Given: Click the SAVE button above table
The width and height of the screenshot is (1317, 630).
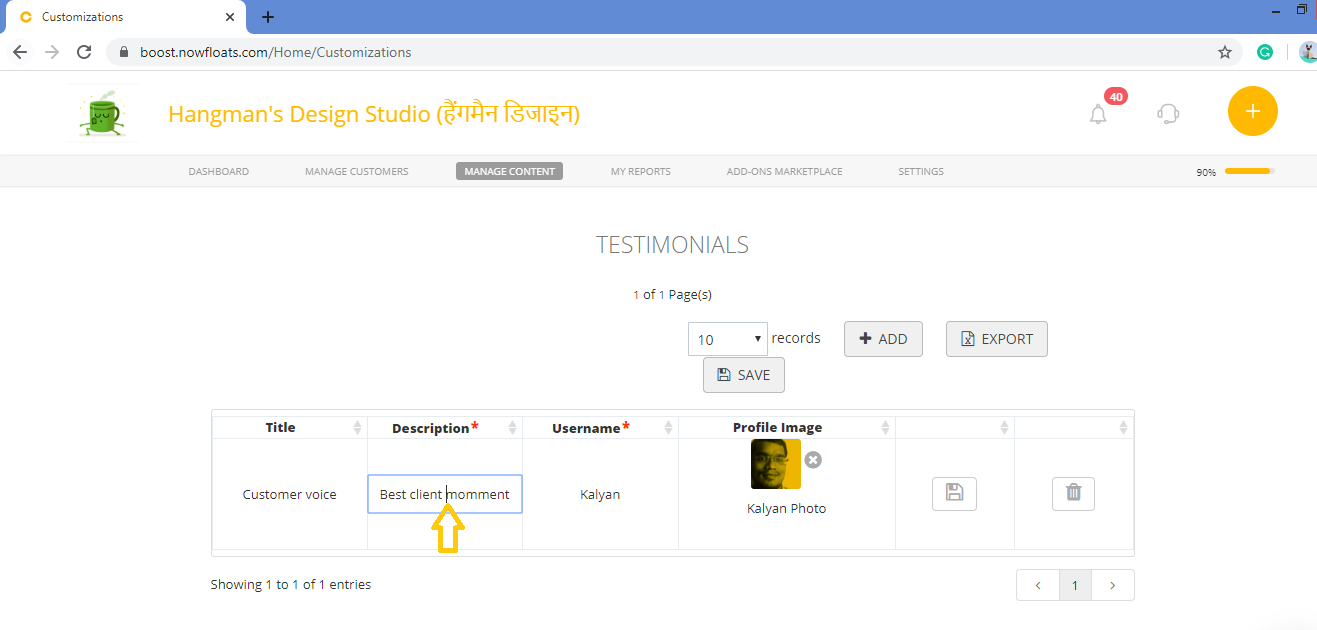Looking at the screenshot, I should coord(744,375).
